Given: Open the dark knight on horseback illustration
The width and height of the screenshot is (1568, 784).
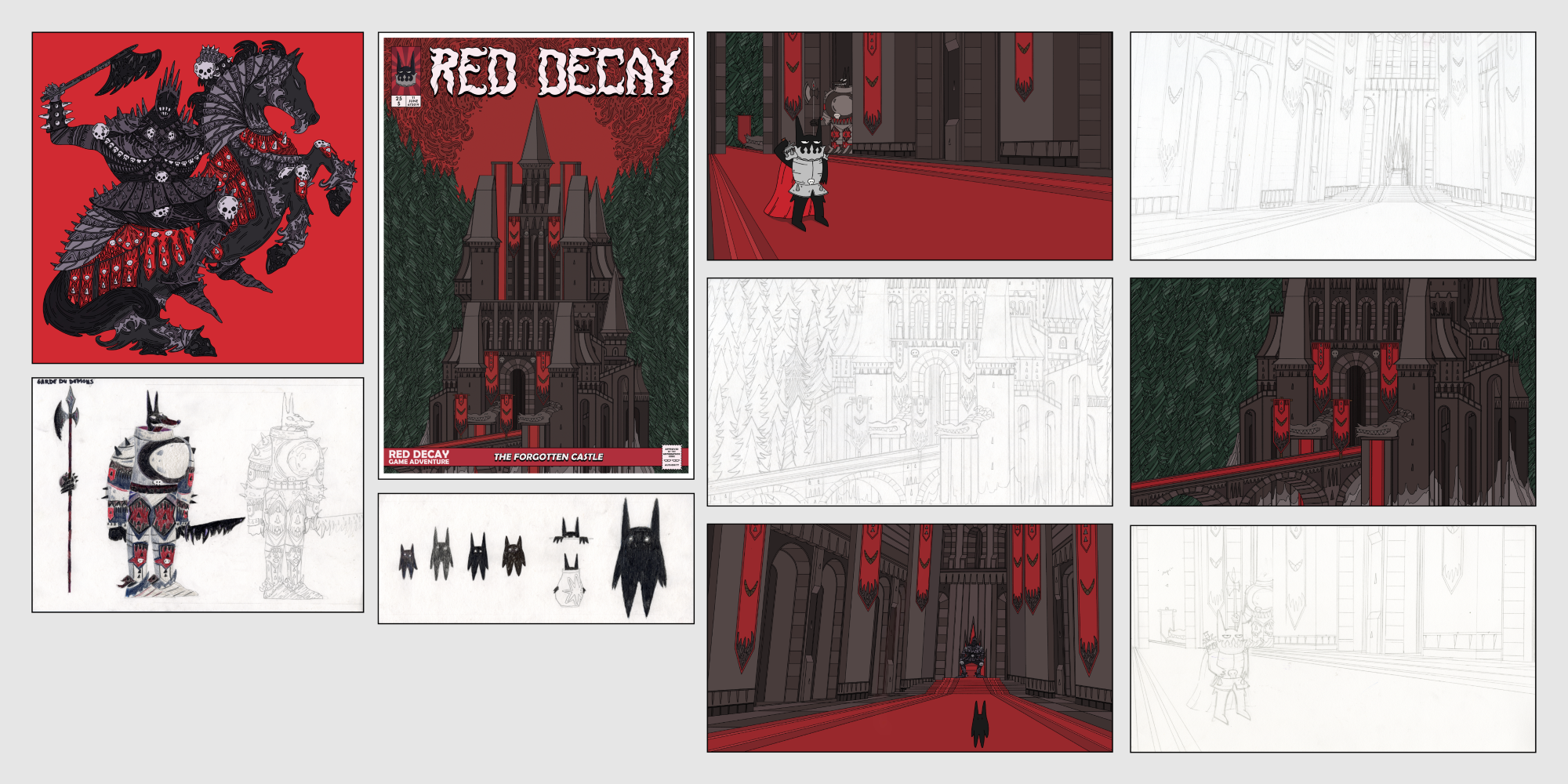Looking at the screenshot, I should coord(198,198).
